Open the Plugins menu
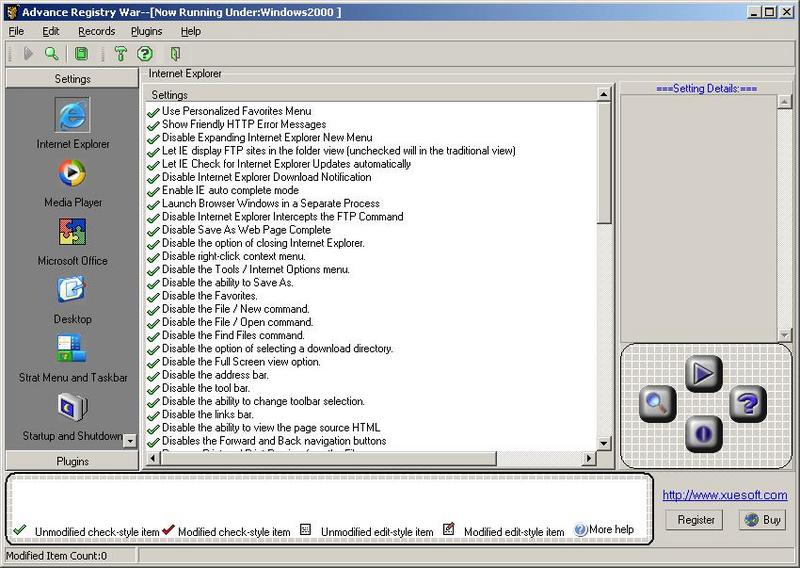Viewport: 800px width, 568px height. pyautogui.click(x=146, y=31)
